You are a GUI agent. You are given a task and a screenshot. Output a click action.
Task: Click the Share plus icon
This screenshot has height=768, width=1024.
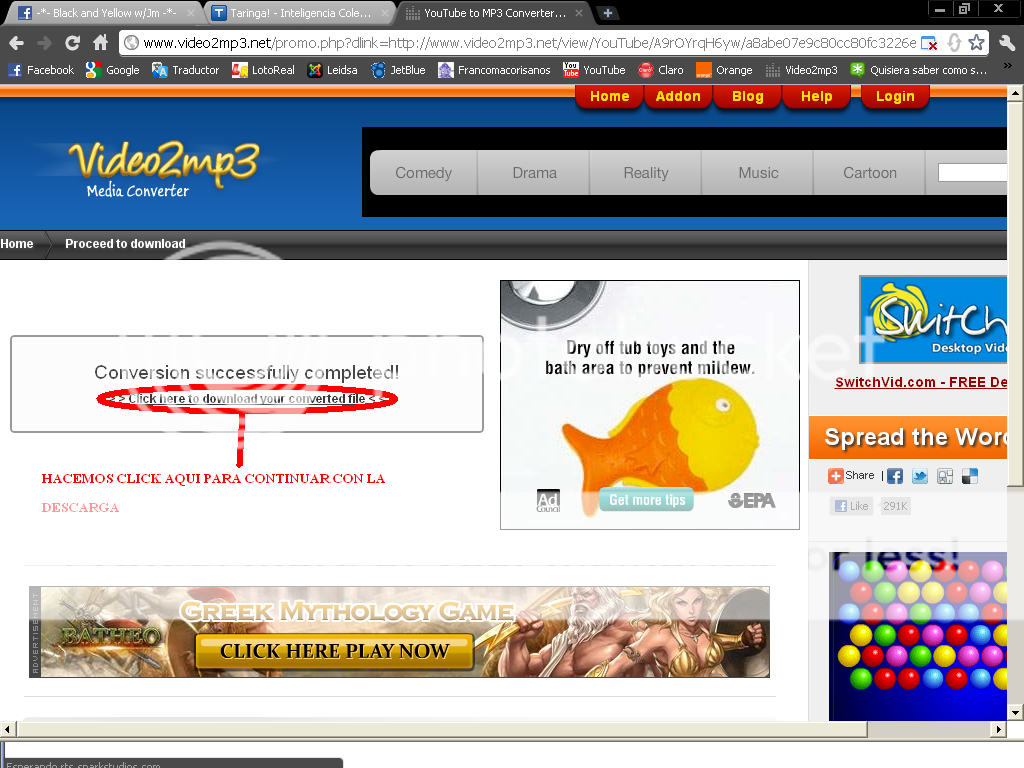click(x=835, y=476)
